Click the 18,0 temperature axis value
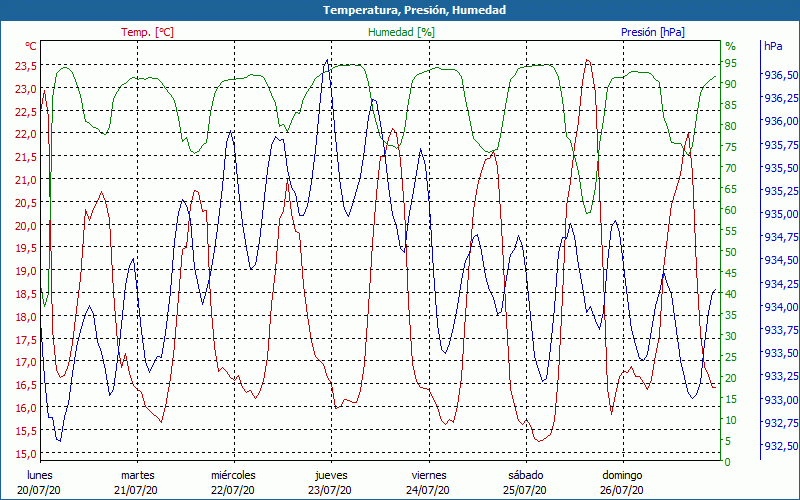The height and width of the screenshot is (500, 800). point(25,316)
